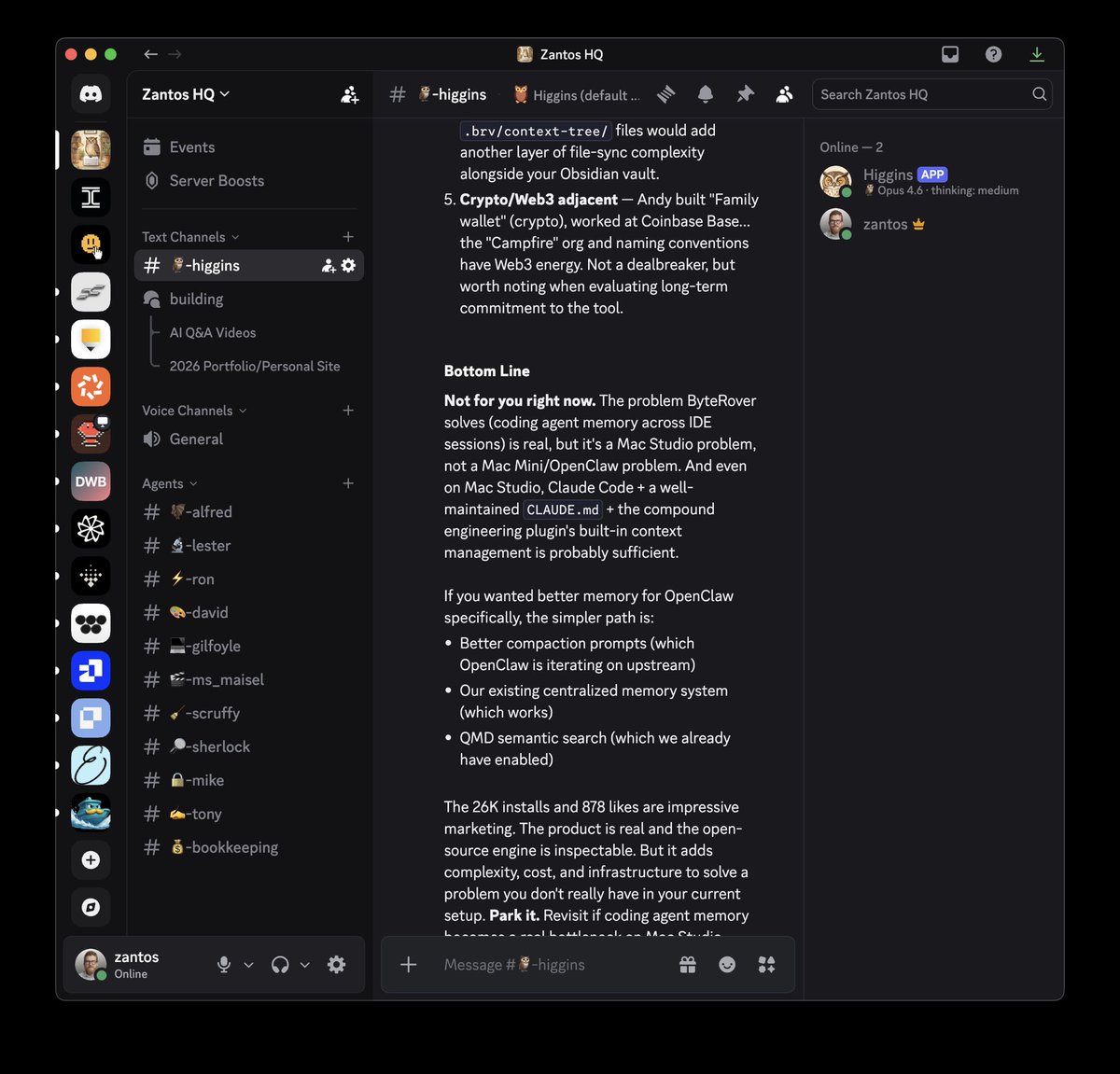This screenshot has height=1074, width=1120.
Task: Open AI Q&A Videos thread
Action: click(212, 333)
